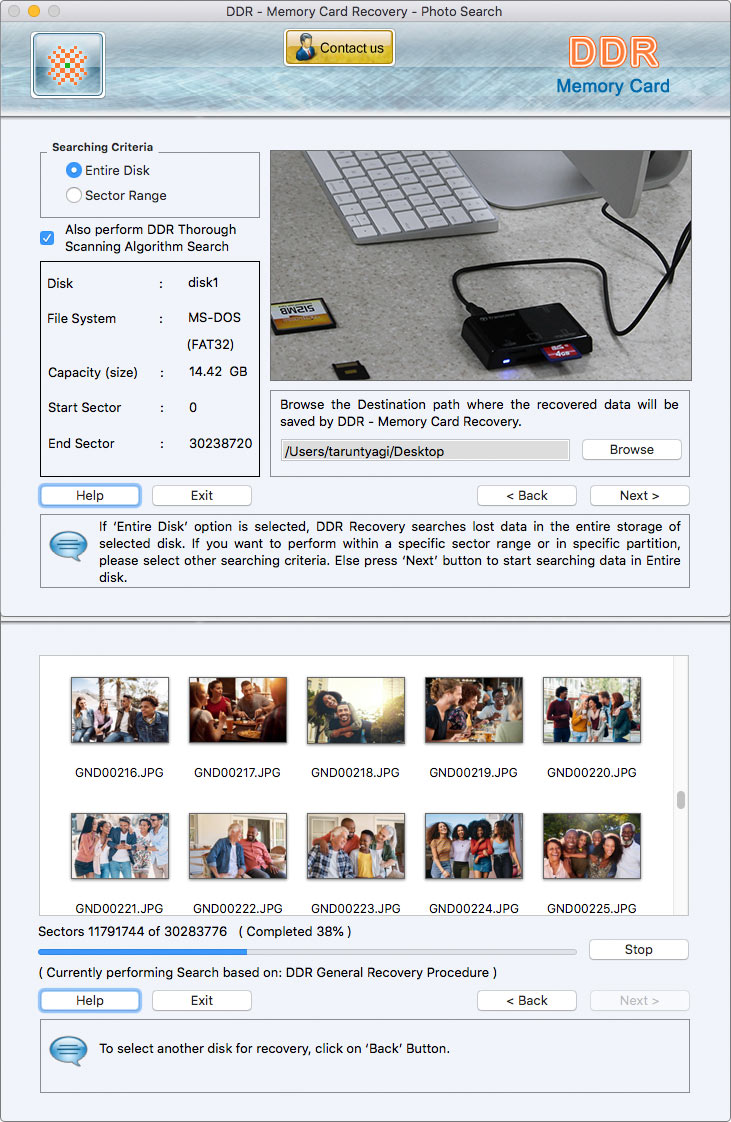Stop the sector search
The width and height of the screenshot is (731, 1122).
coord(639,950)
